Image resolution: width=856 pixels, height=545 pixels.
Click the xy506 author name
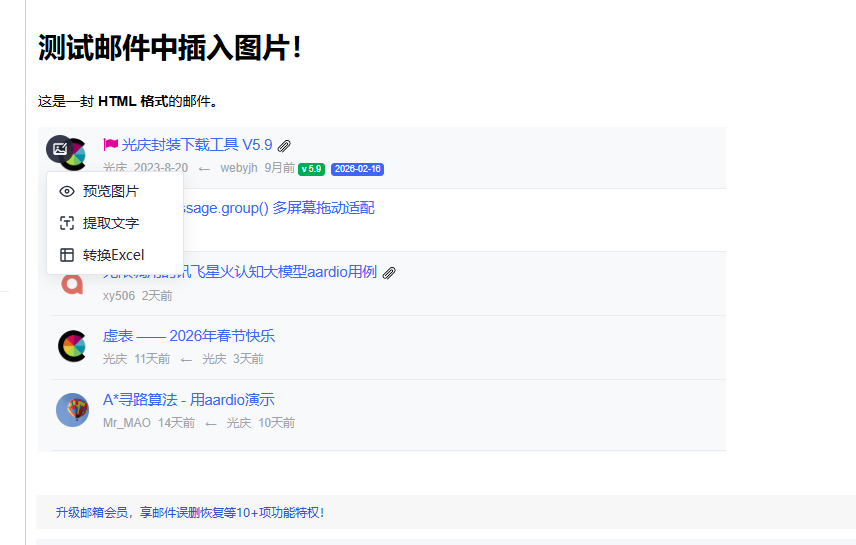(x=118, y=296)
